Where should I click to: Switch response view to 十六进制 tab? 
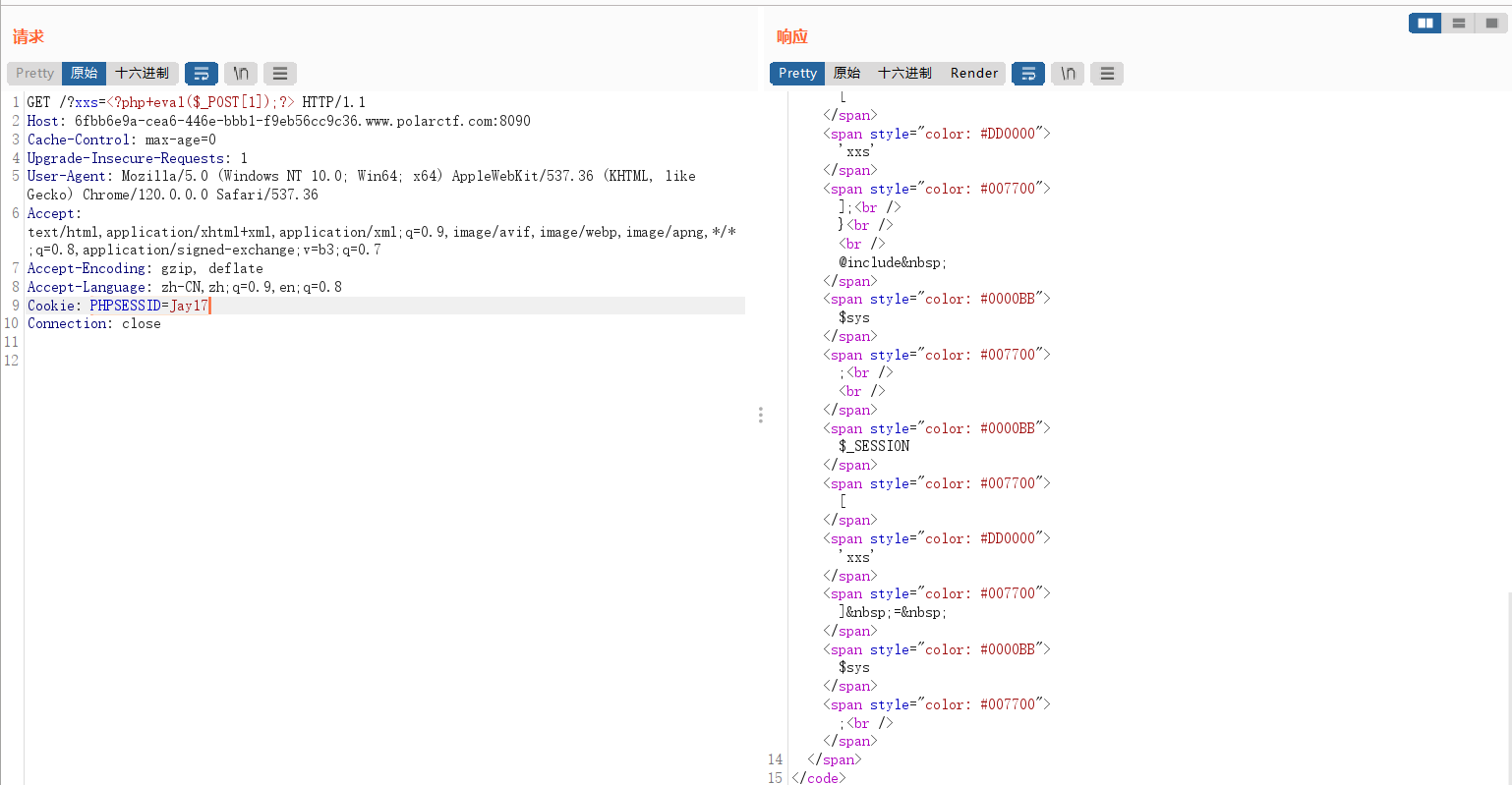click(x=904, y=74)
